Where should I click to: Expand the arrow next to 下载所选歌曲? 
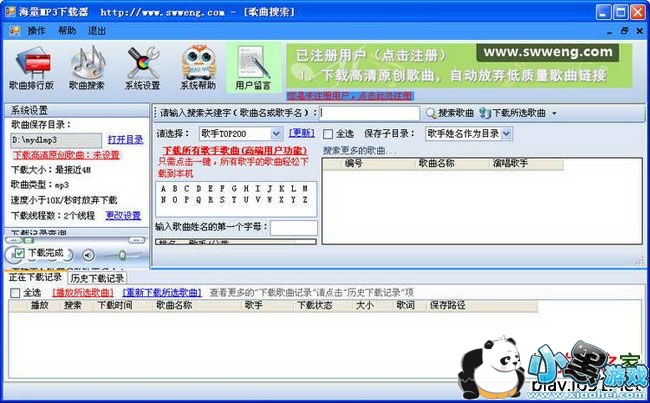(x=554, y=113)
